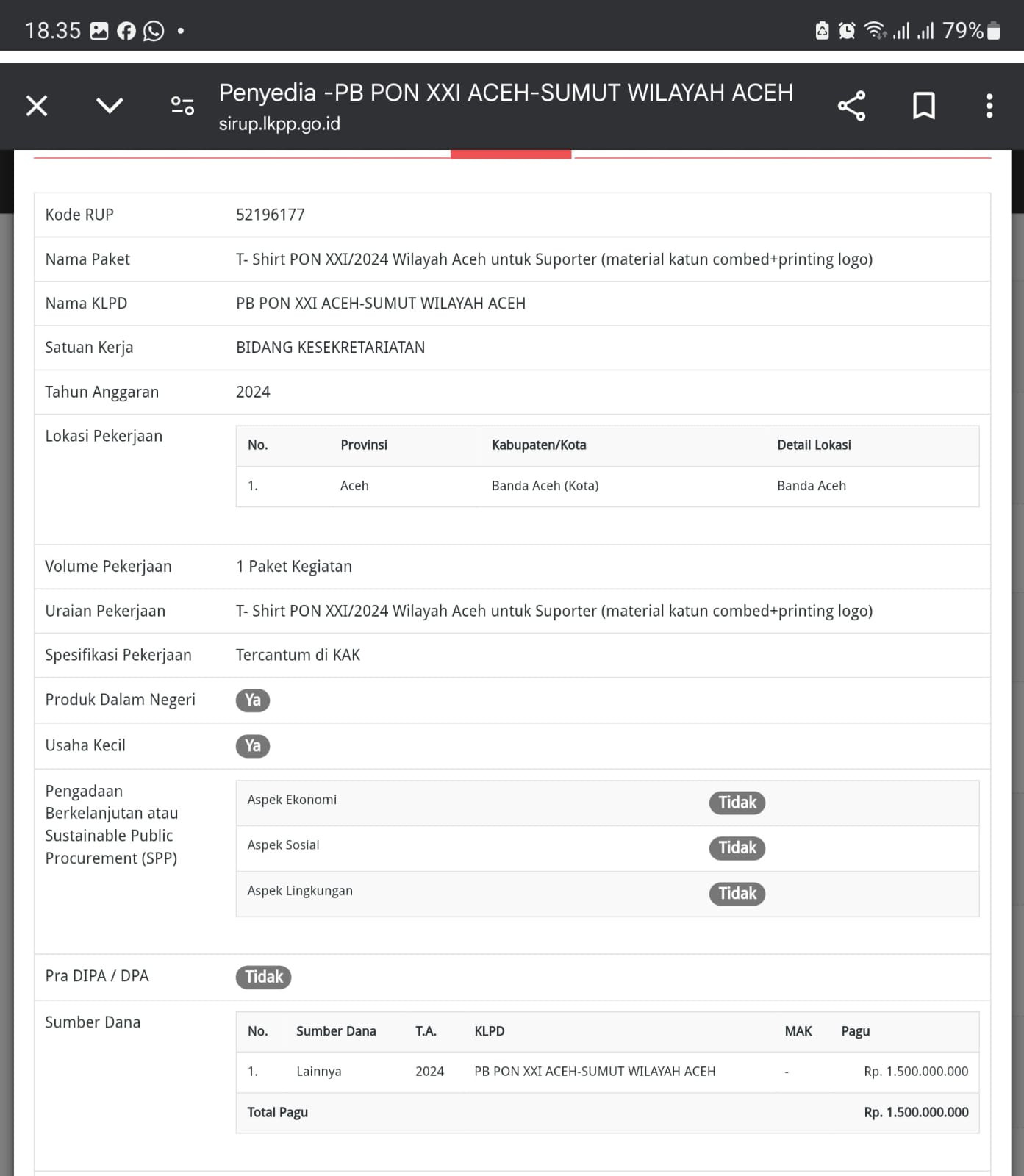The height and width of the screenshot is (1176, 1024).
Task: Select the KLPD cell in Sumber Dana row
Action: [x=595, y=1072]
